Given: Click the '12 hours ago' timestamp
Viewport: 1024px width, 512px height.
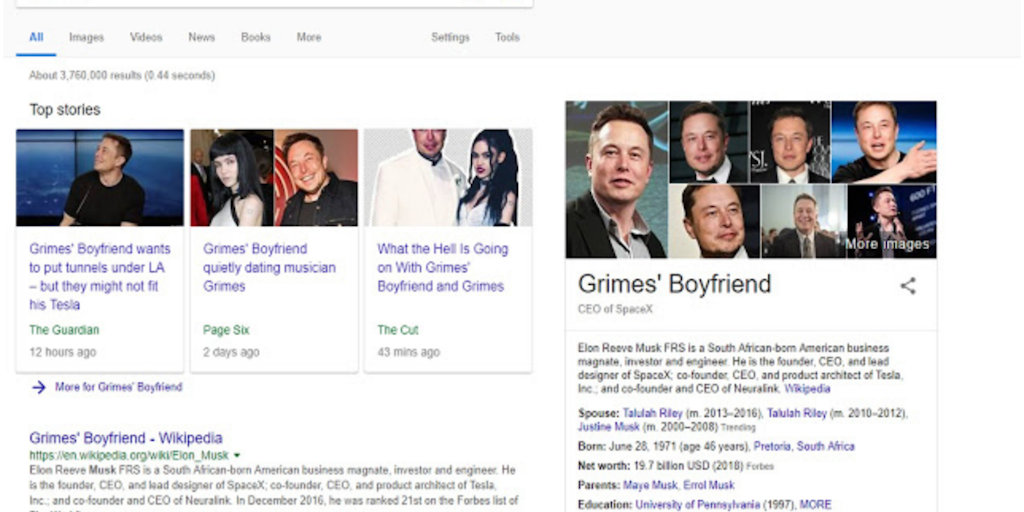Looking at the screenshot, I should [63, 353].
